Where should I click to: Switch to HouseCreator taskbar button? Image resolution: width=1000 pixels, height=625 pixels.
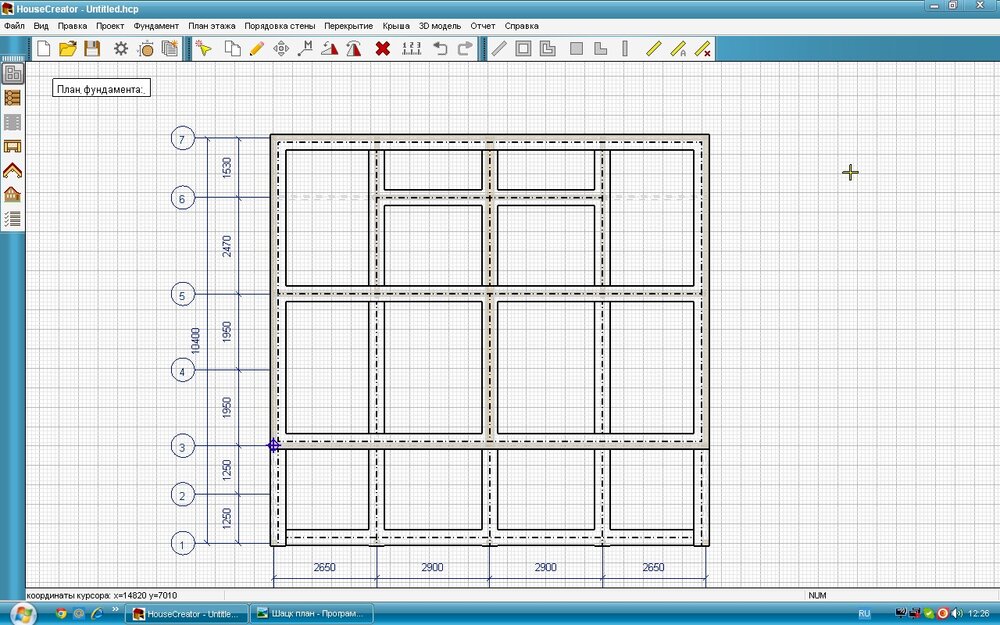[186, 614]
